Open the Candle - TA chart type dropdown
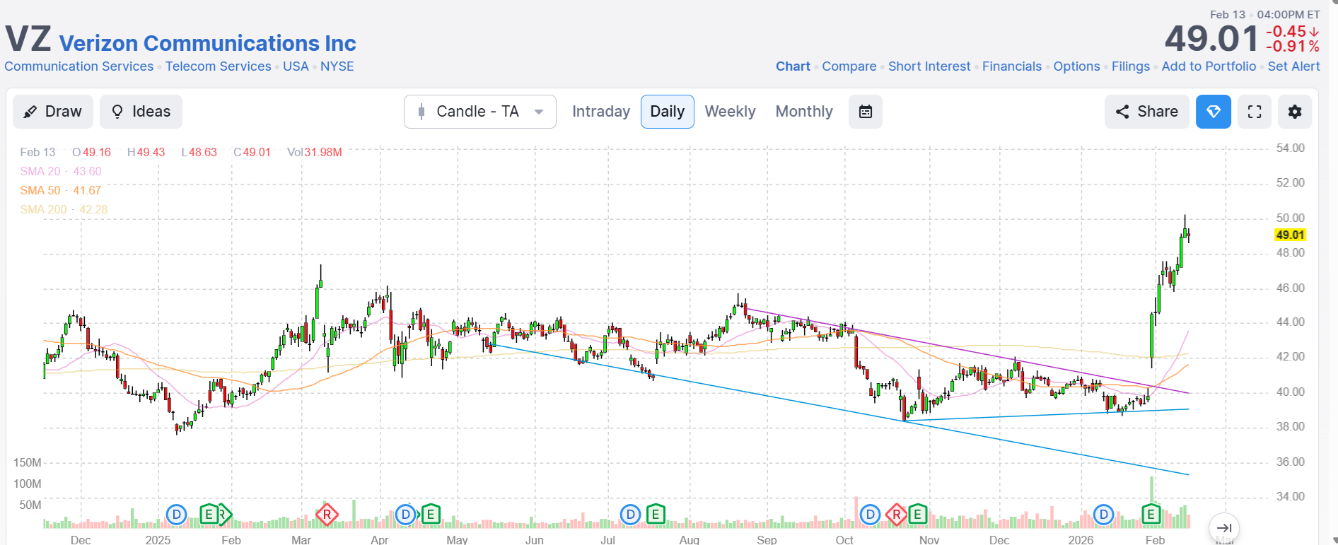The image size is (1338, 545). pos(480,111)
